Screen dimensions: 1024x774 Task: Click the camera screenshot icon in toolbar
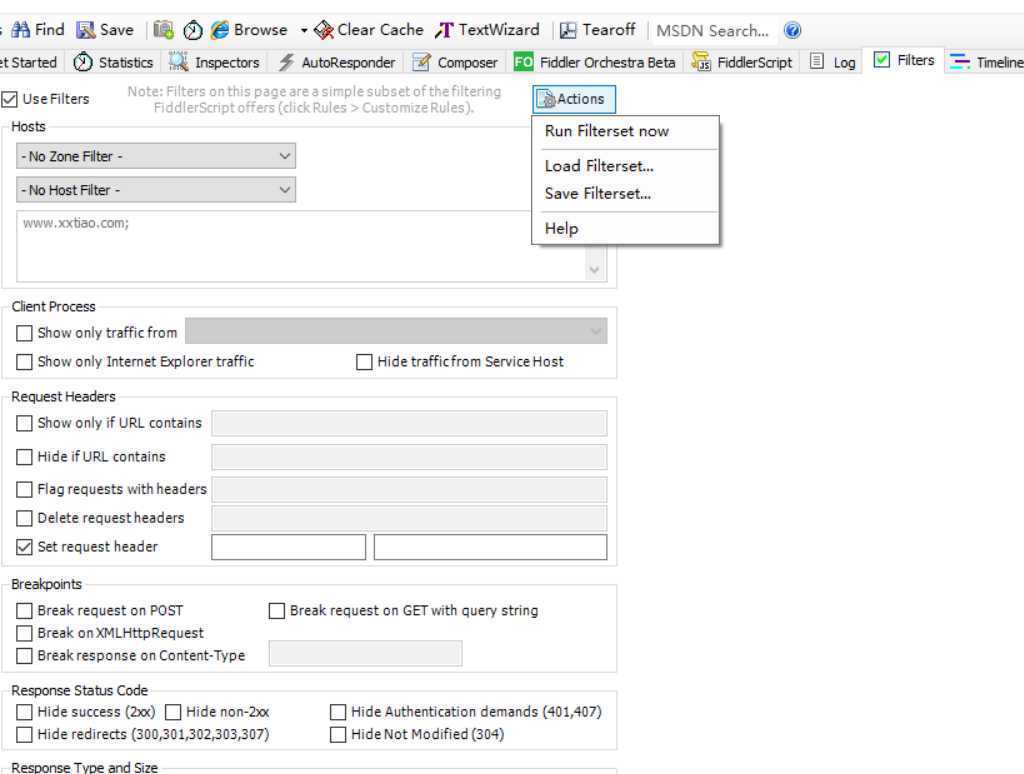163,30
